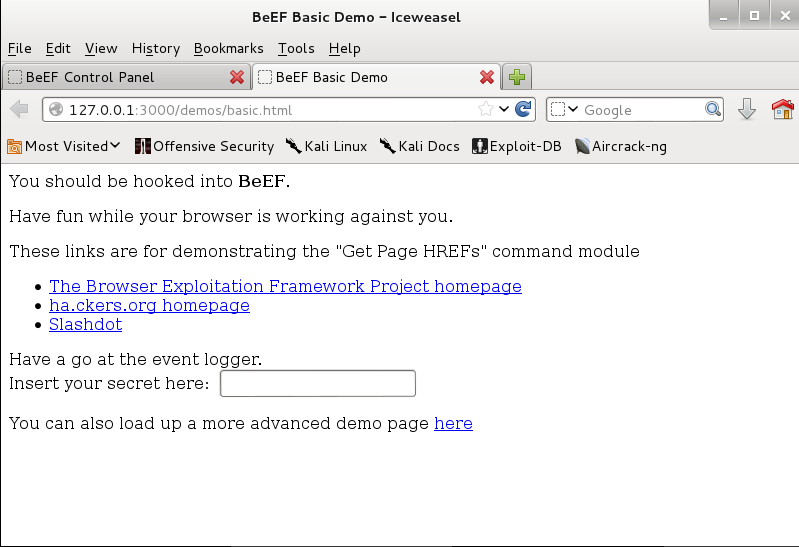
Task: Reload the page with the refresh icon
Action: (x=523, y=109)
